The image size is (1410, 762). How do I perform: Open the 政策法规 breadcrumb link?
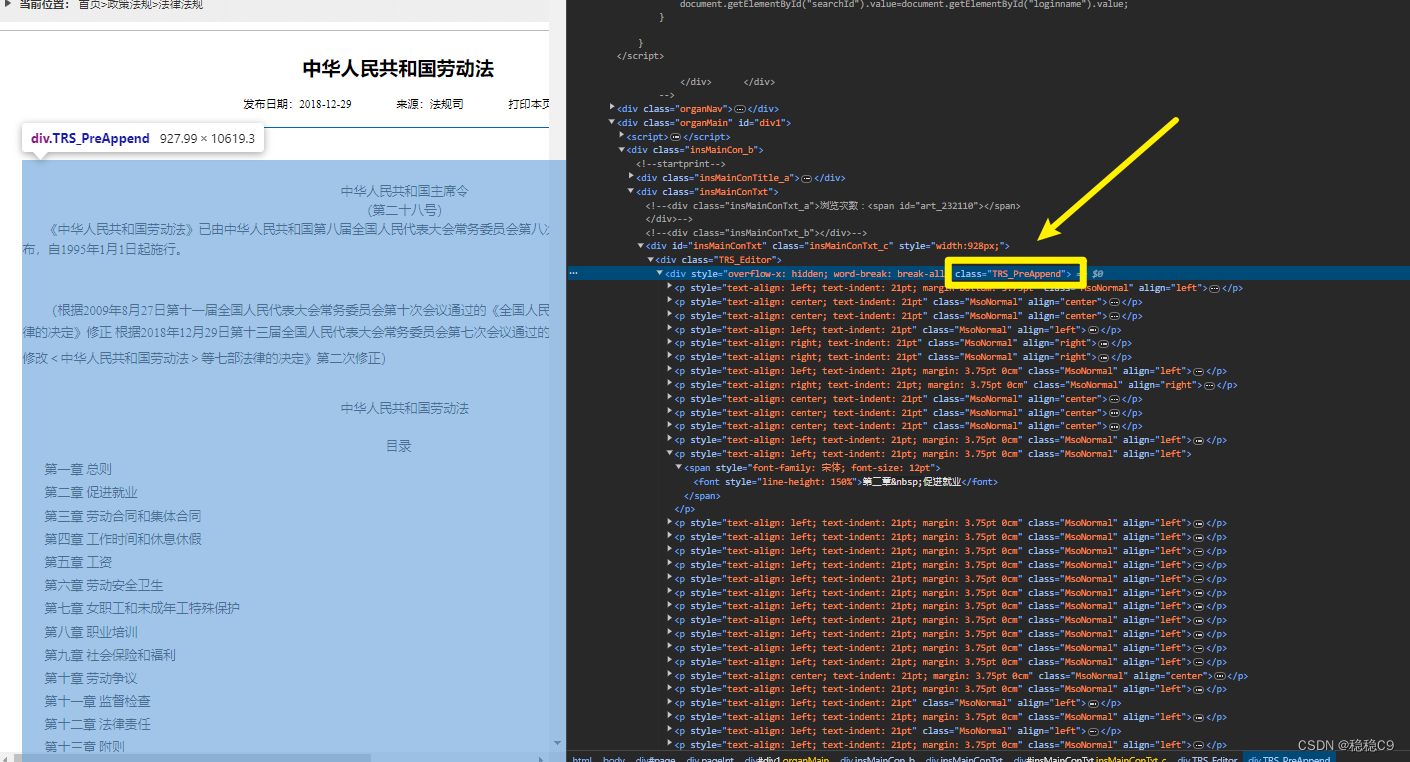[x=130, y=5]
